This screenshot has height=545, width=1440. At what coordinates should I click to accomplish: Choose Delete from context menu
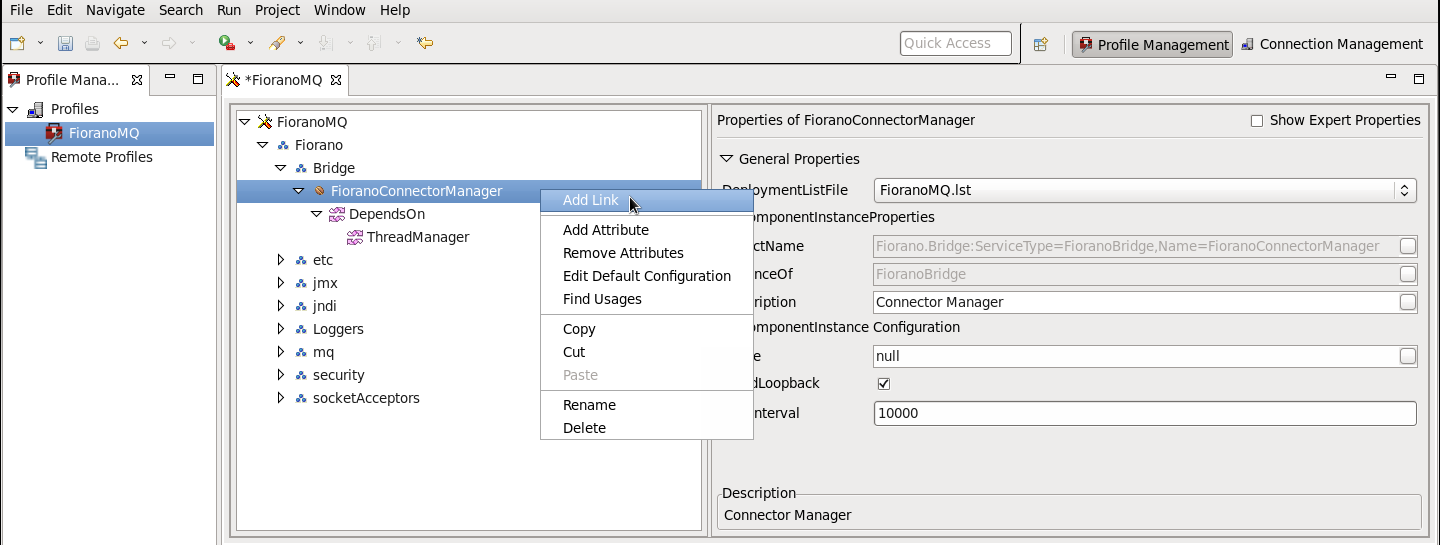pyautogui.click(x=647, y=428)
